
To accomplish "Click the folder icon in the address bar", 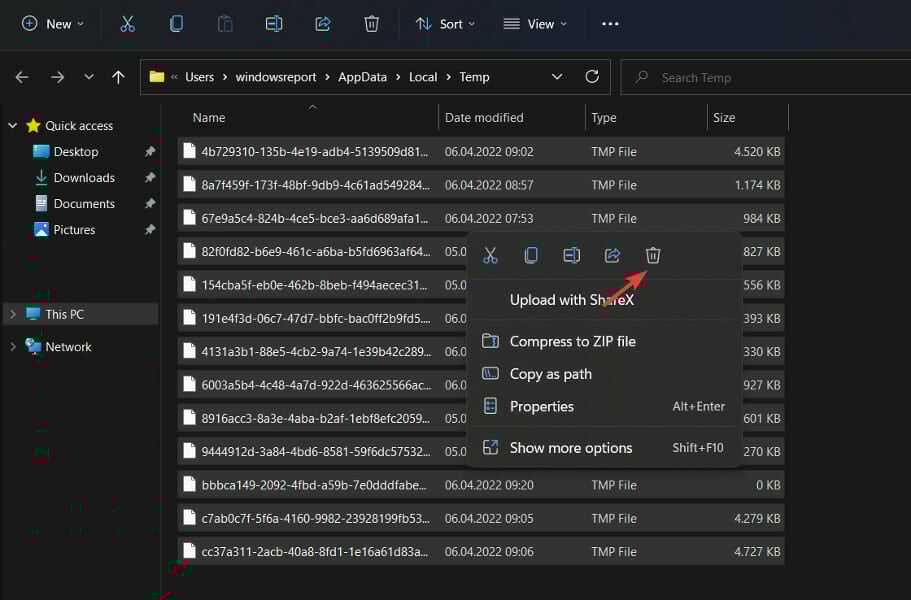I will pos(157,77).
